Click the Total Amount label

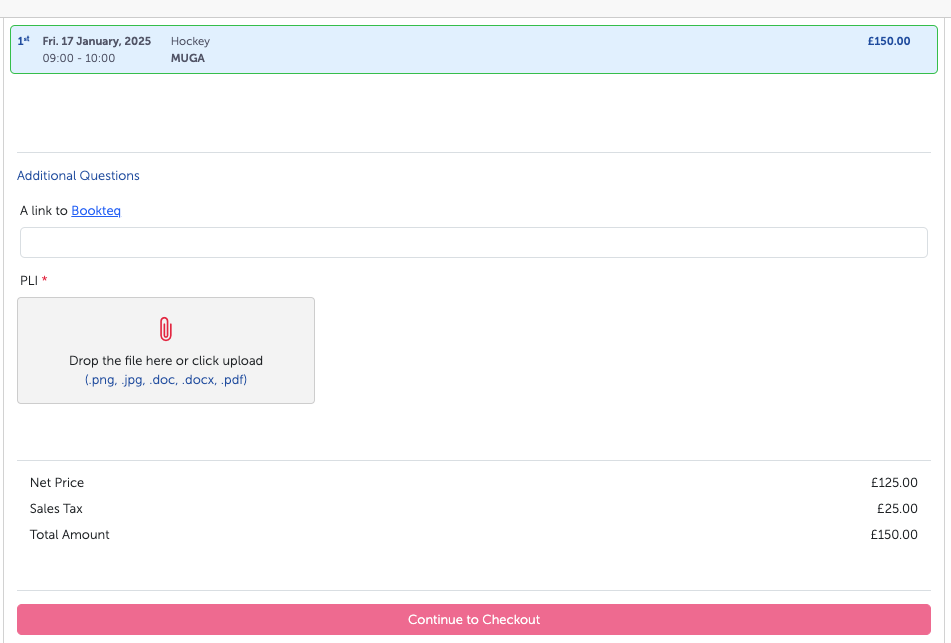pyautogui.click(x=70, y=535)
